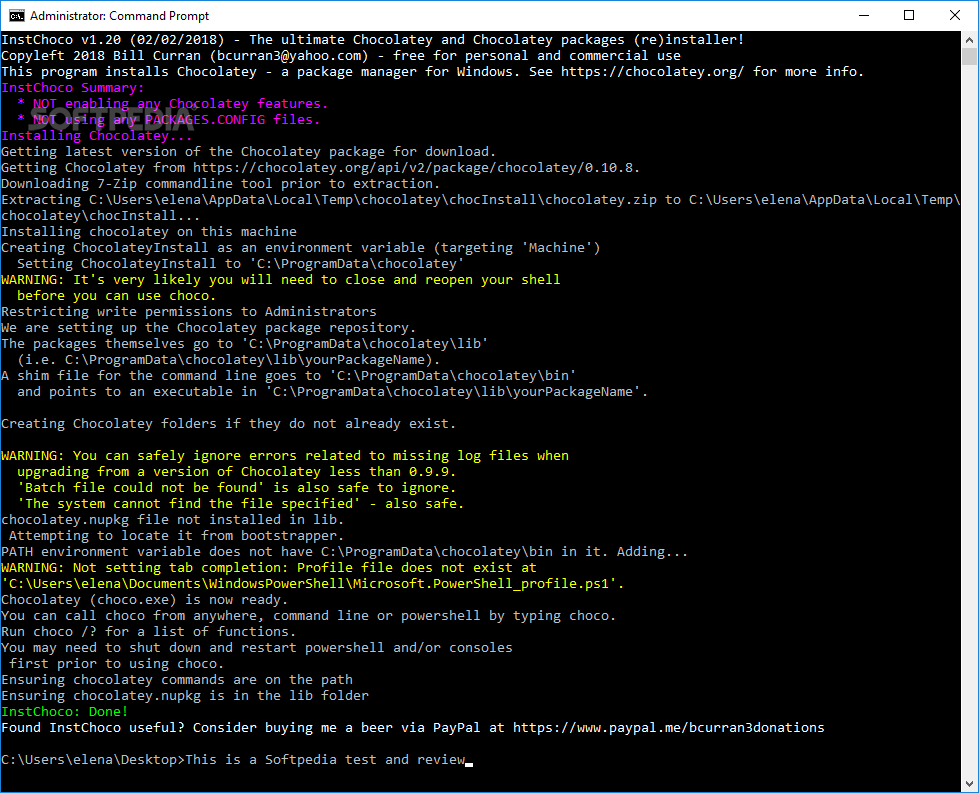Click the 'InstChoco Summary:' magenta line

tap(72, 88)
